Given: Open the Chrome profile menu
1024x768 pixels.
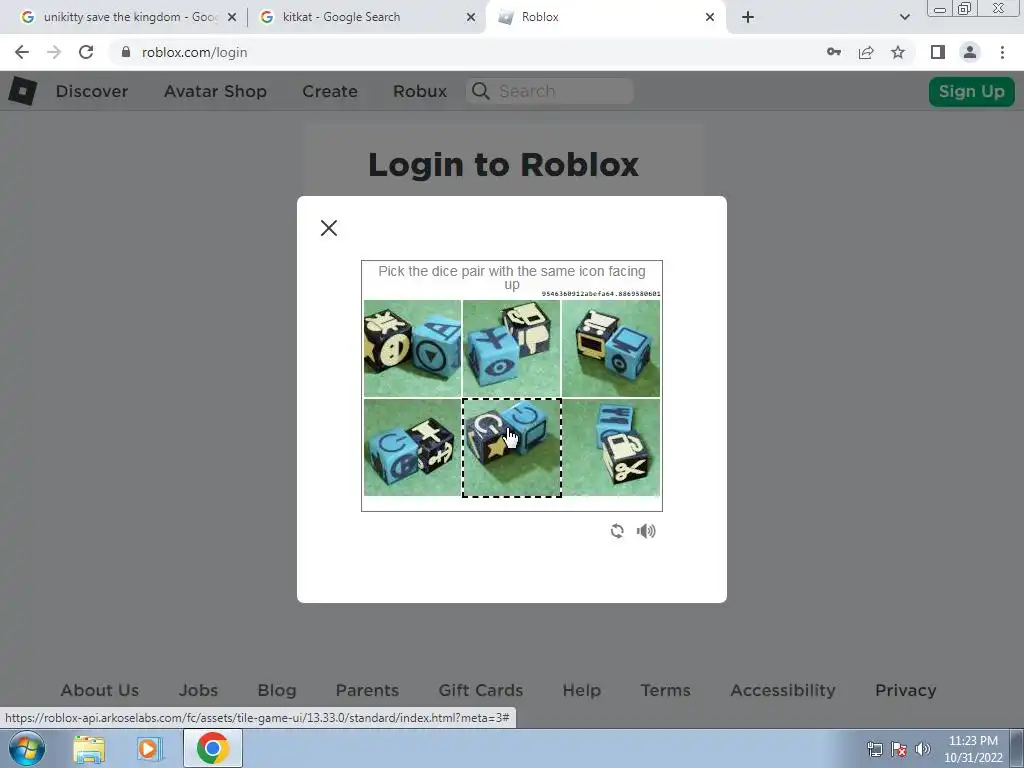Looking at the screenshot, I should coord(970,52).
